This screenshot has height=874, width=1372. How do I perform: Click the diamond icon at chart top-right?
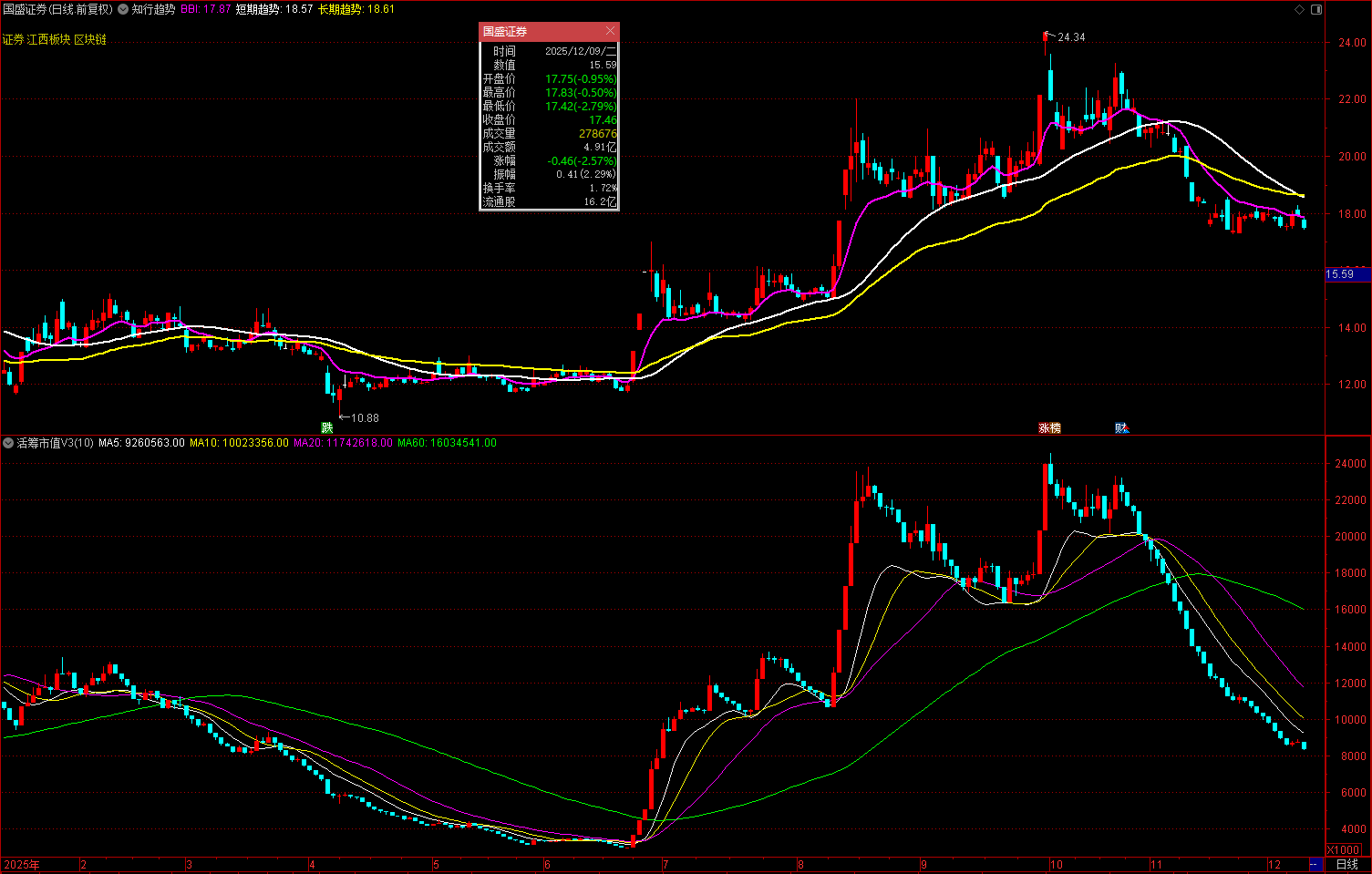[1300, 9]
